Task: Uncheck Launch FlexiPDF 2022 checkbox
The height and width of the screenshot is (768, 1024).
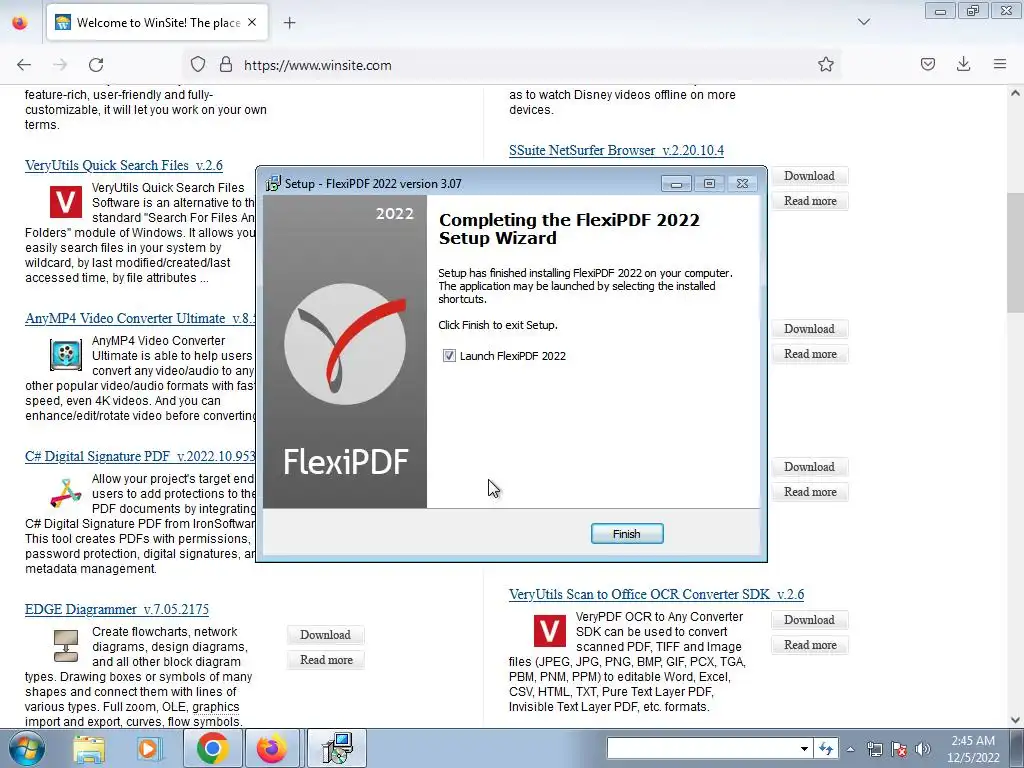Action: click(449, 356)
